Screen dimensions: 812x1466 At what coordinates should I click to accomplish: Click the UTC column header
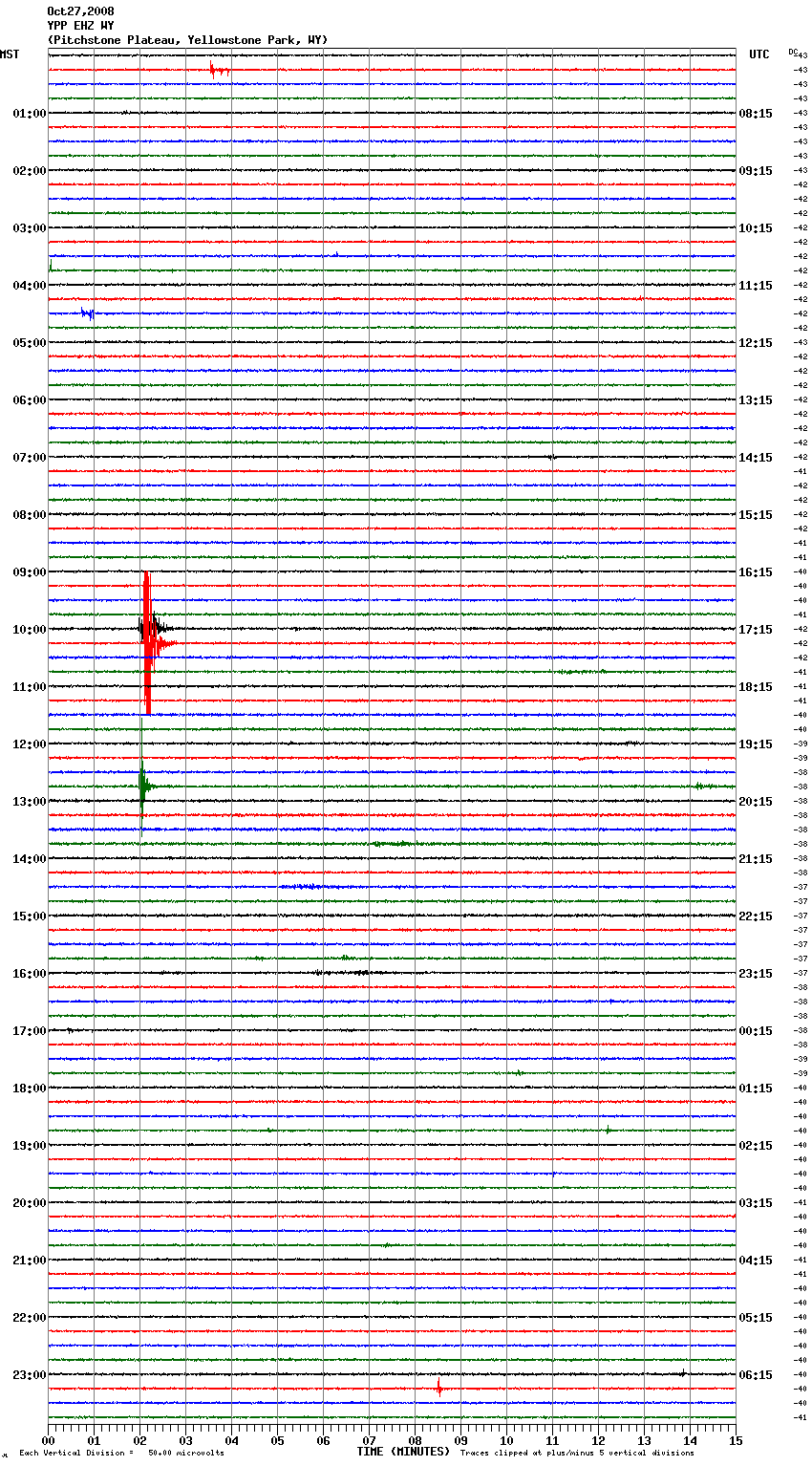[759, 54]
